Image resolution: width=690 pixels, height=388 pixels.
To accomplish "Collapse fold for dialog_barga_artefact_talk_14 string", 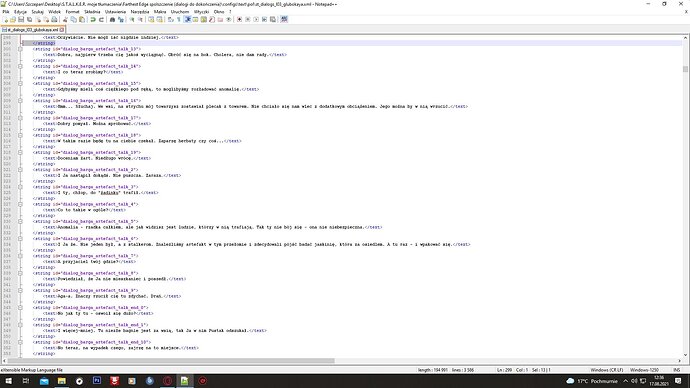I will click(20, 66).
